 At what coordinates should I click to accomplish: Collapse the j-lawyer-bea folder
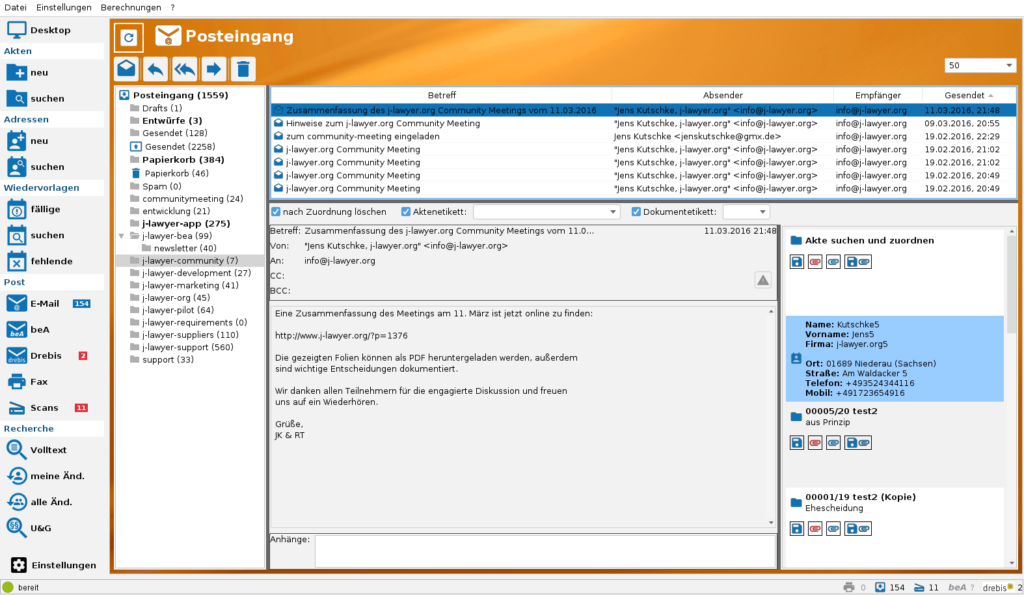tap(121, 236)
